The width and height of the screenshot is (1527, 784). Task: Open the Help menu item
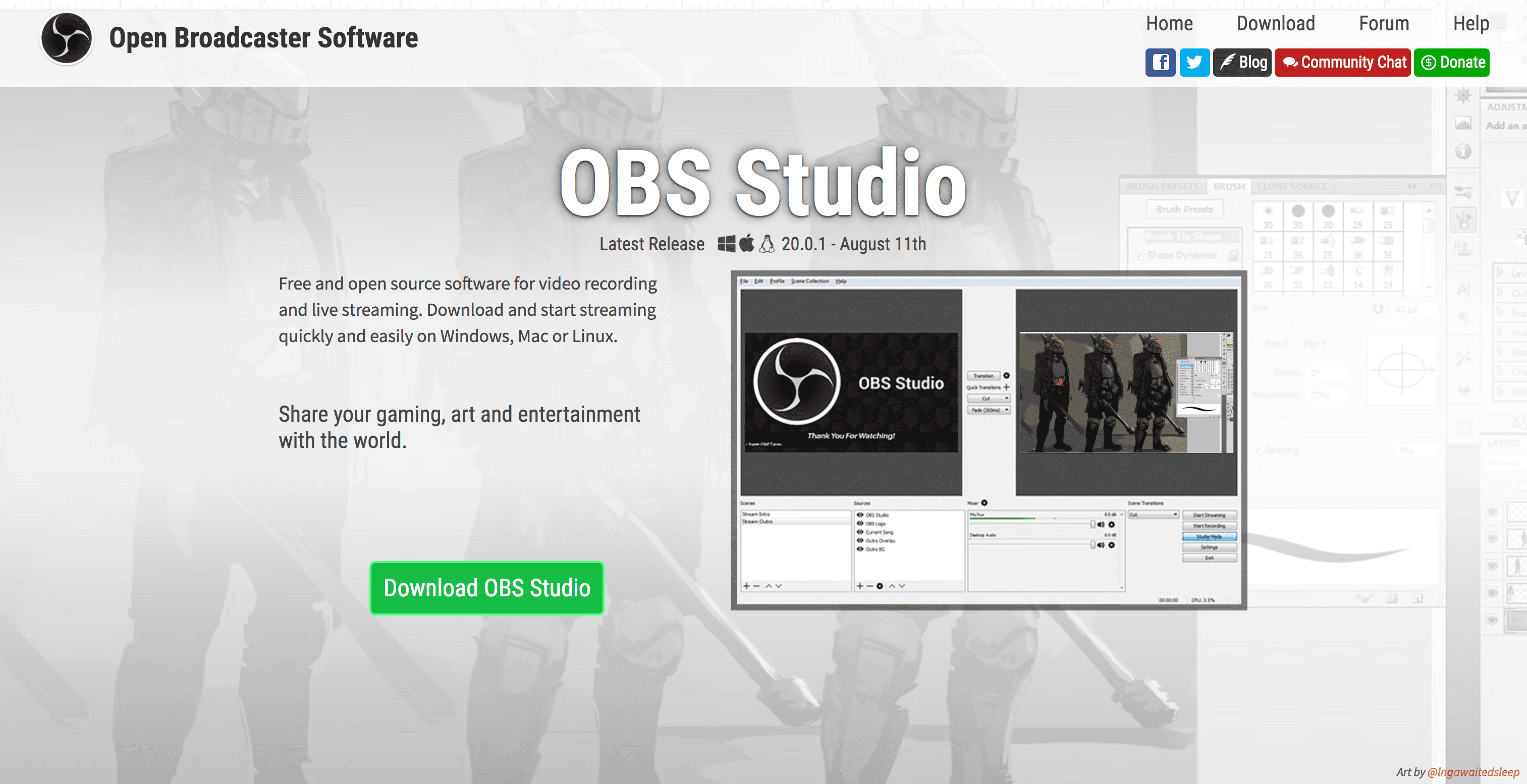pos(1470,23)
